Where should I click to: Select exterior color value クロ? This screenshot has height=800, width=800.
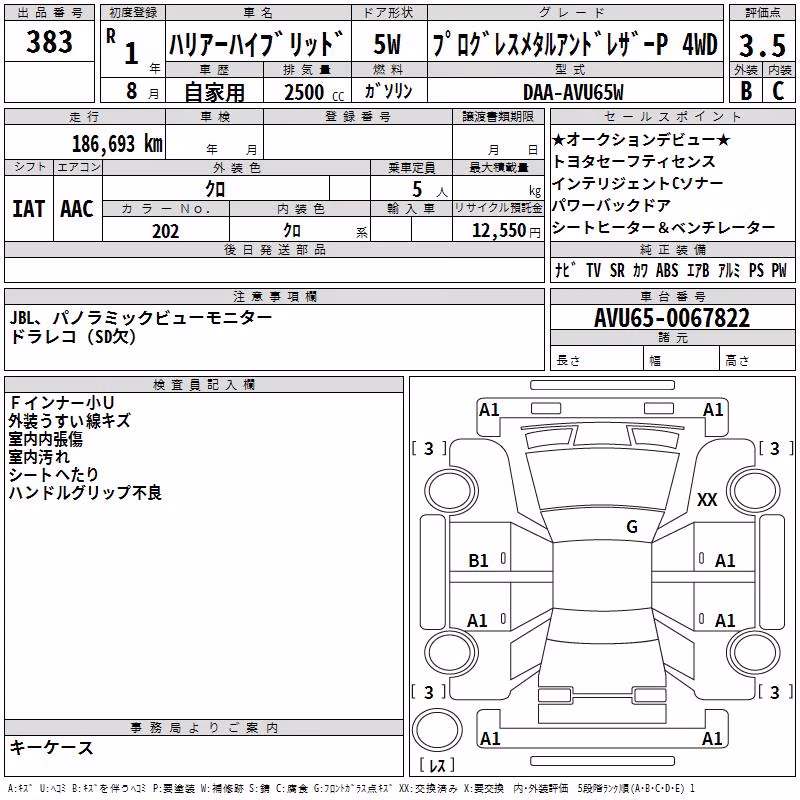point(215,189)
